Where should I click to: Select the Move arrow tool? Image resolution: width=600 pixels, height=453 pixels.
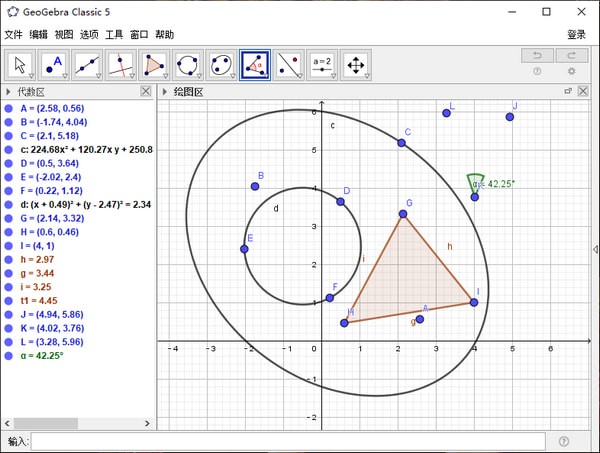(x=20, y=64)
